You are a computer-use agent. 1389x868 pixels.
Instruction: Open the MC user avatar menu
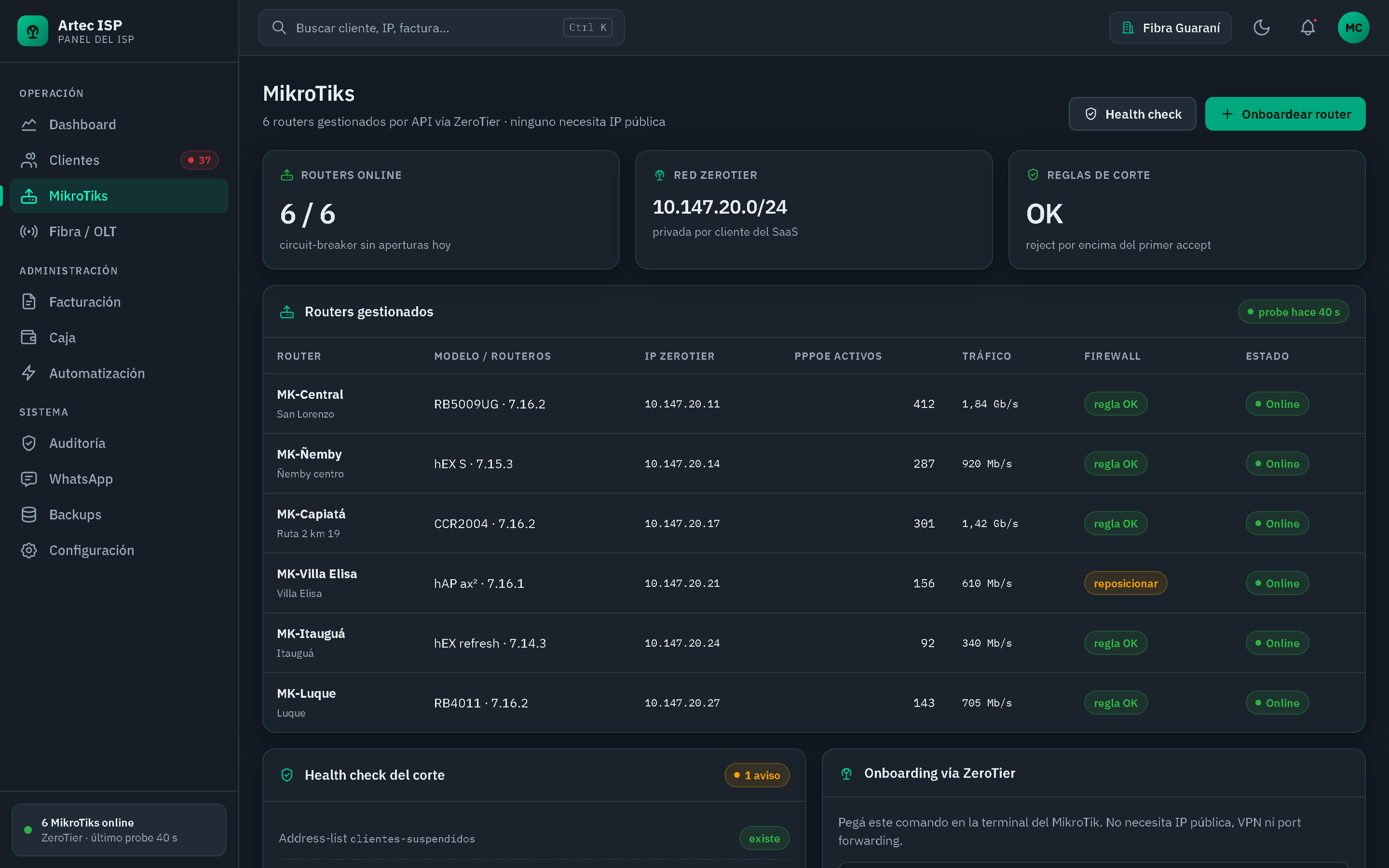(1353, 27)
